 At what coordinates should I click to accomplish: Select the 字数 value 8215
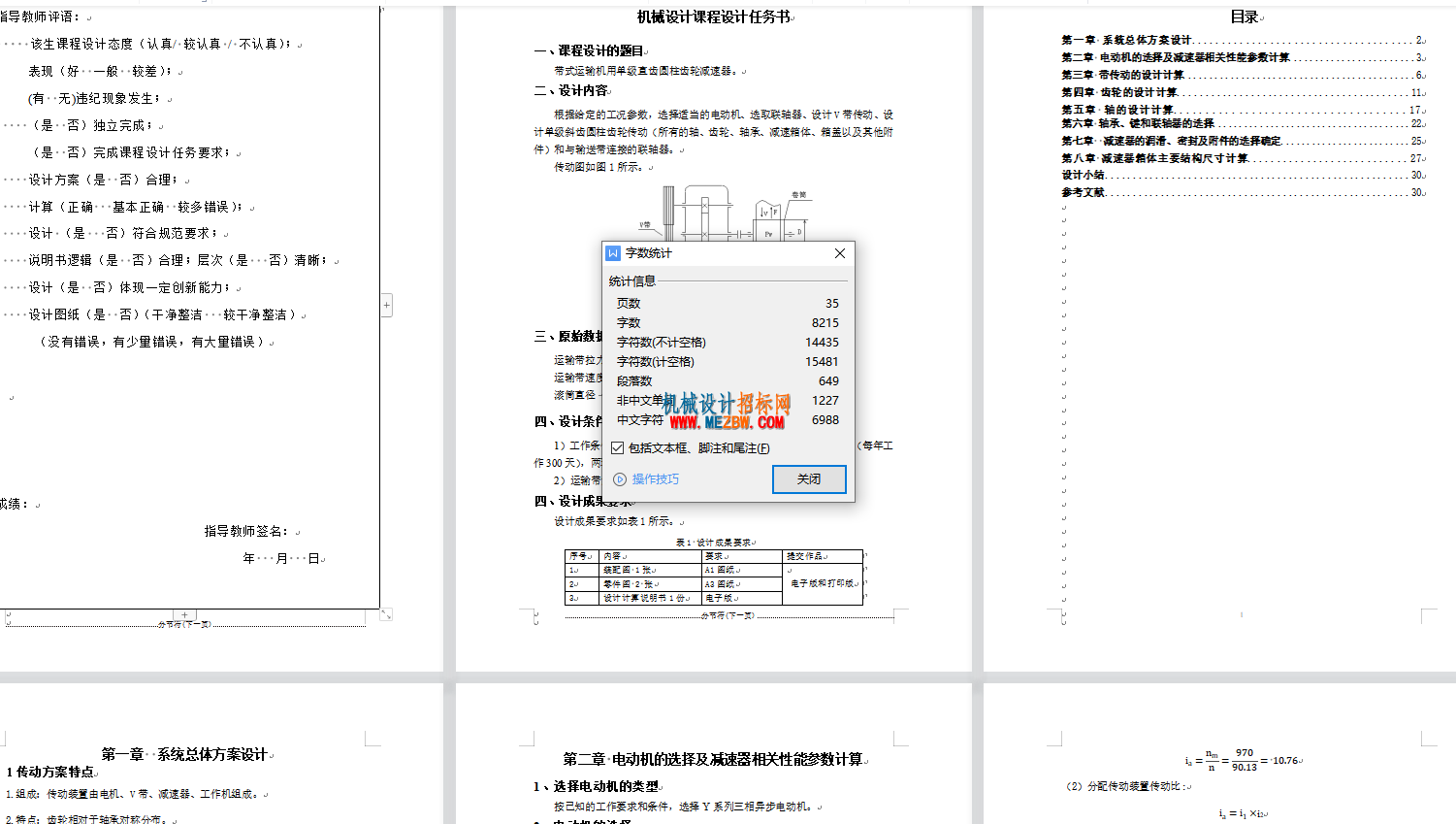pyautogui.click(x=825, y=323)
